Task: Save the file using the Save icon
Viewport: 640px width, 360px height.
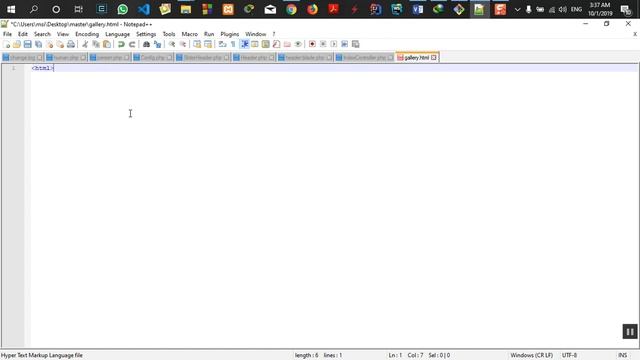Action: 27,44
